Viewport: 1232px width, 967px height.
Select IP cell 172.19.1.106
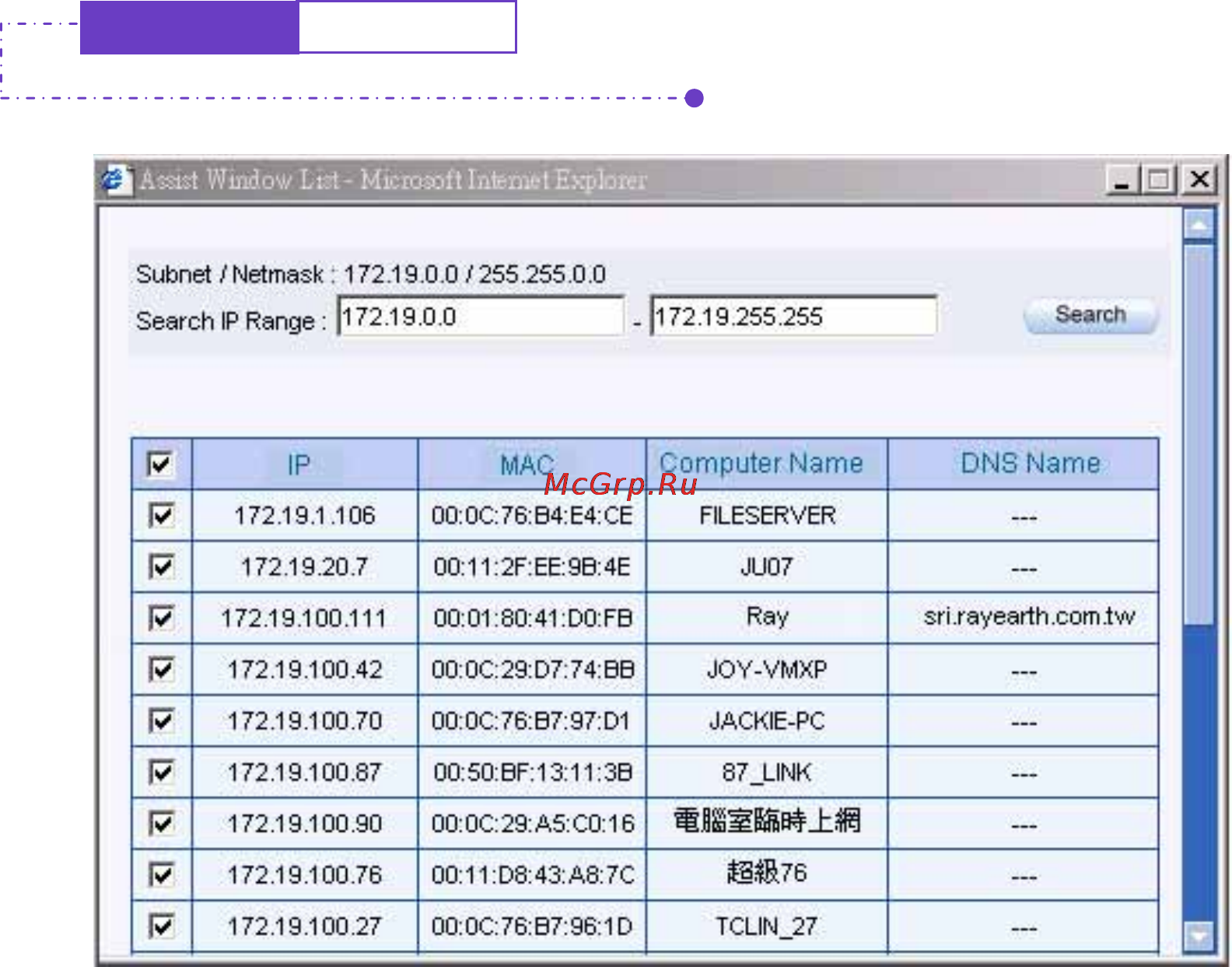(305, 516)
